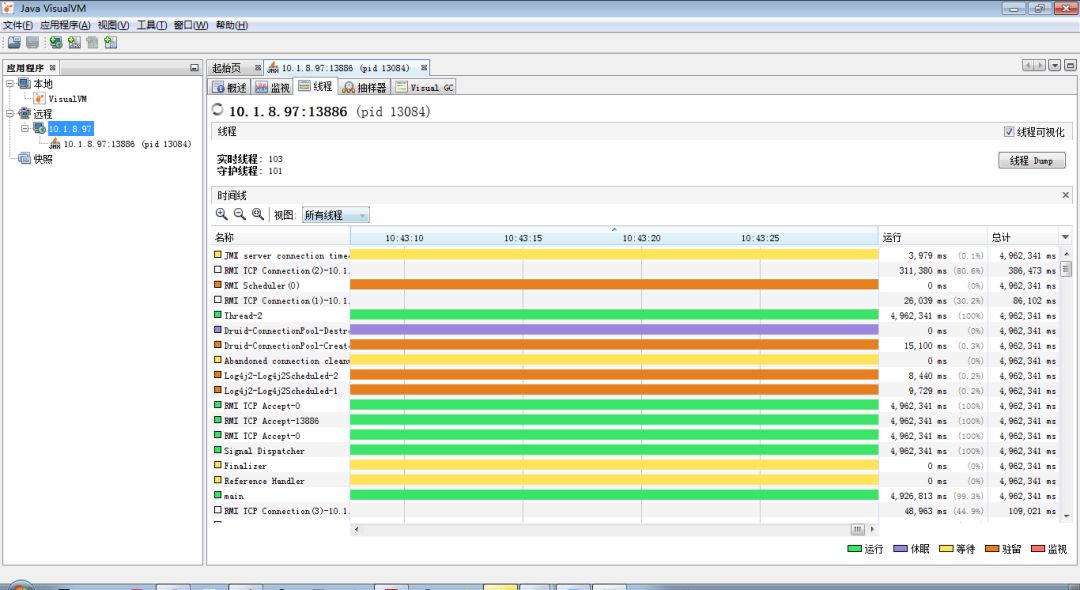Click the Add Application Snapshot toolbar icon
1080x590 pixels.
tap(110, 42)
